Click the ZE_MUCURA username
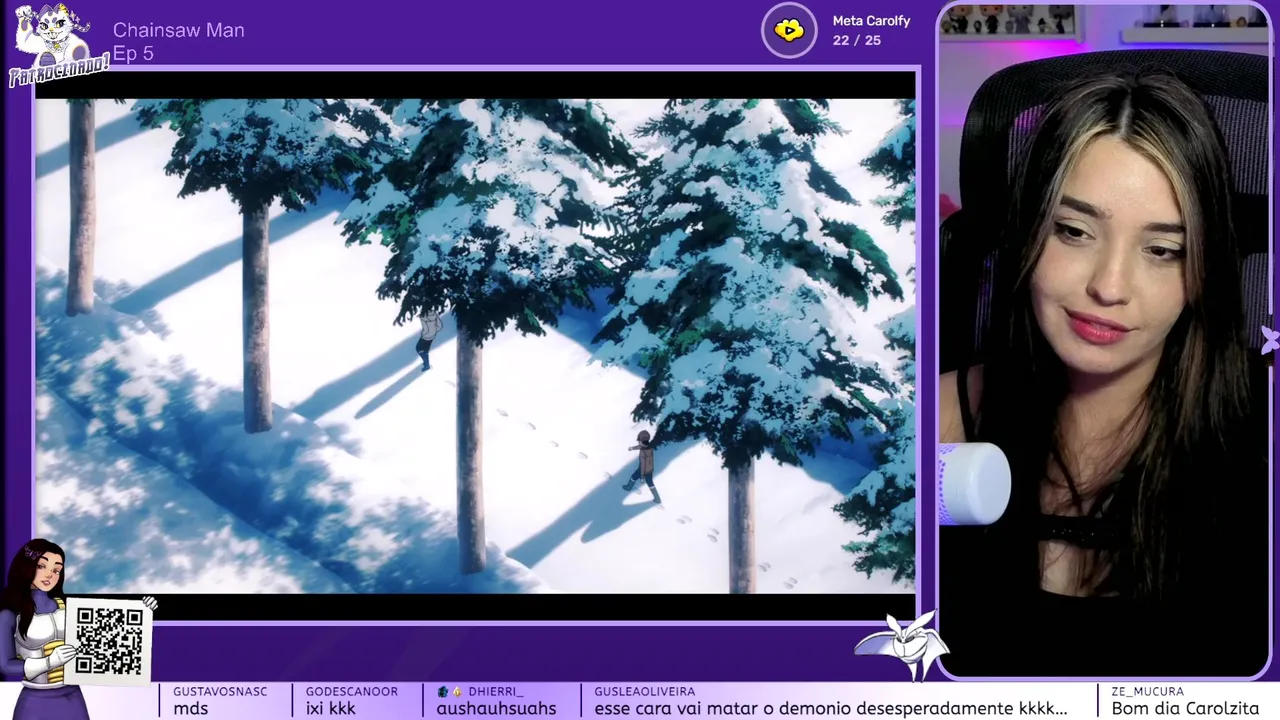The image size is (1280, 720). point(1147,691)
